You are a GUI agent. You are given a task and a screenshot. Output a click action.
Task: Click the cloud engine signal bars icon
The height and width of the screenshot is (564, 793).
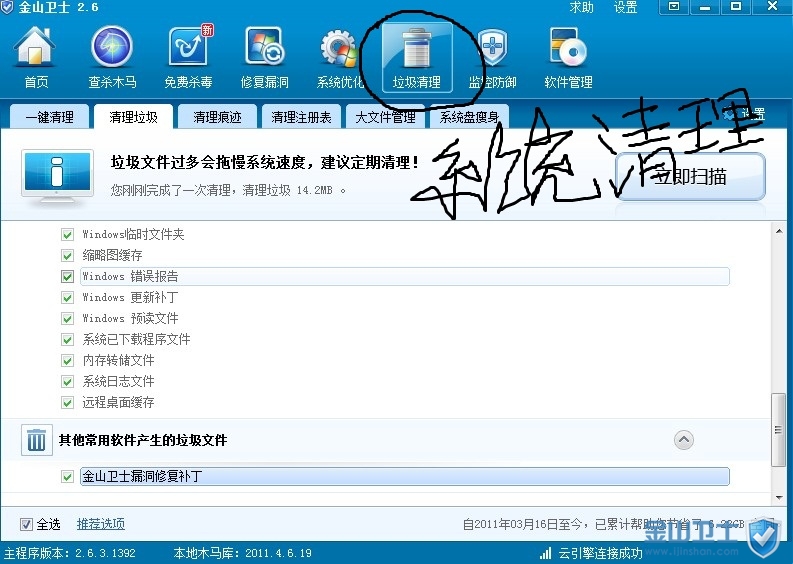545,552
